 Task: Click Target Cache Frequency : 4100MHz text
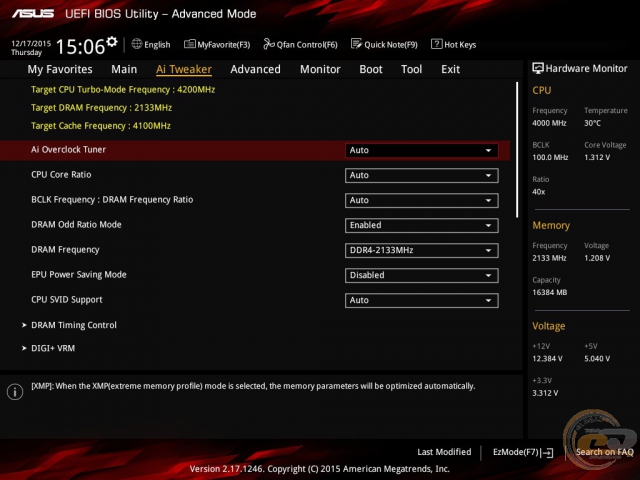pos(101,126)
